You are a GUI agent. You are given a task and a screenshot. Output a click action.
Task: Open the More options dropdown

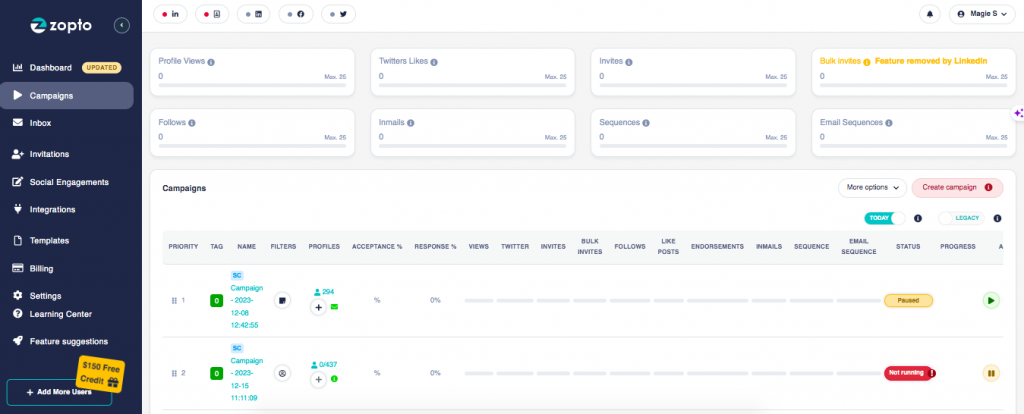[871, 187]
